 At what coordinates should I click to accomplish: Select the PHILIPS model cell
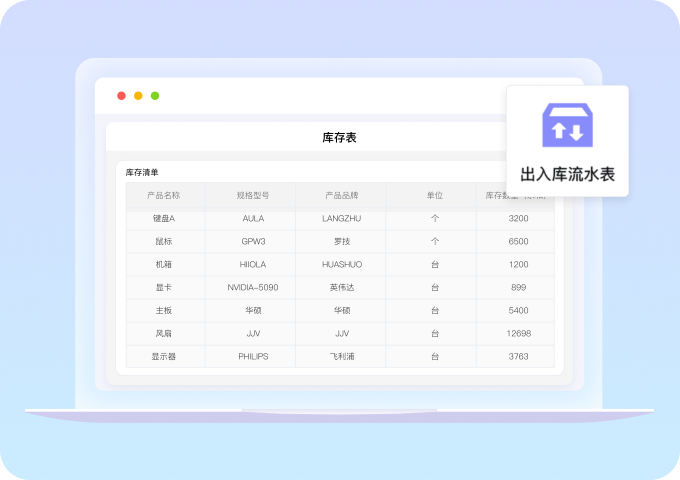coord(252,356)
